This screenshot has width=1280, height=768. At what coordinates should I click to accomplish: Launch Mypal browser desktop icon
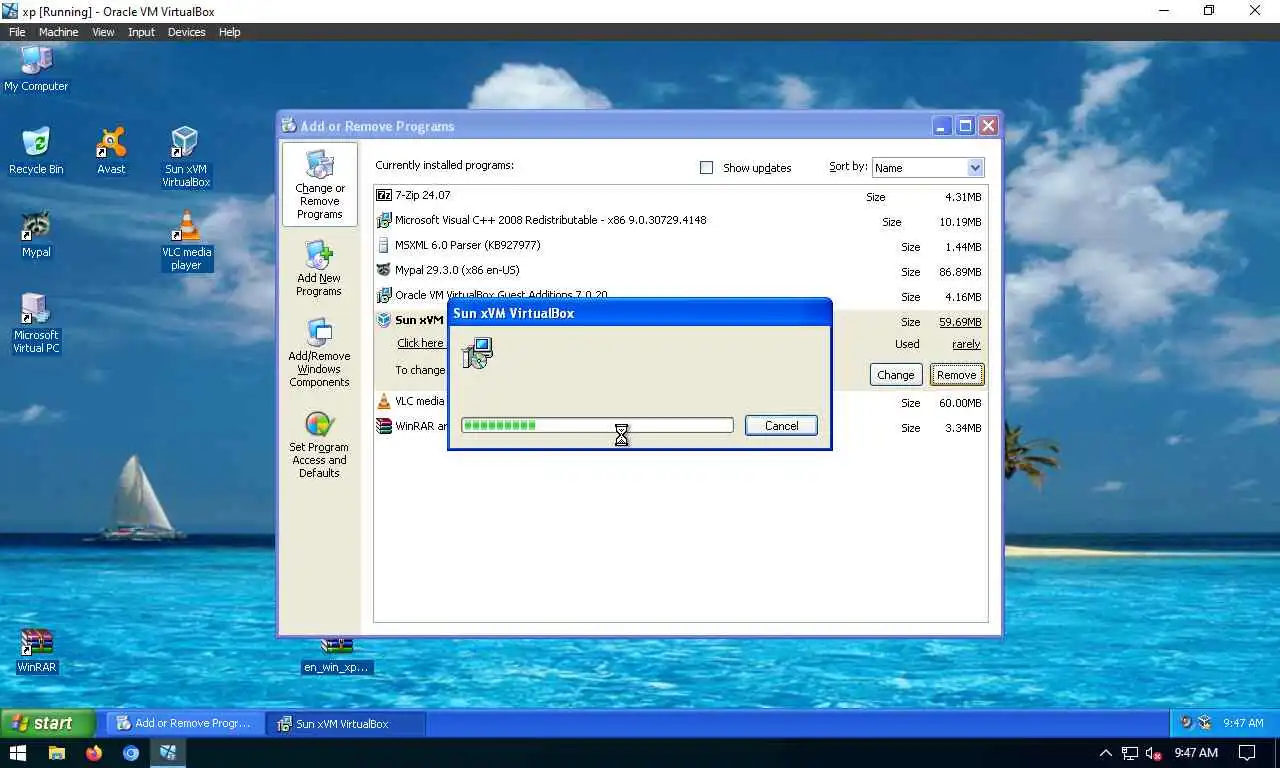click(x=36, y=234)
